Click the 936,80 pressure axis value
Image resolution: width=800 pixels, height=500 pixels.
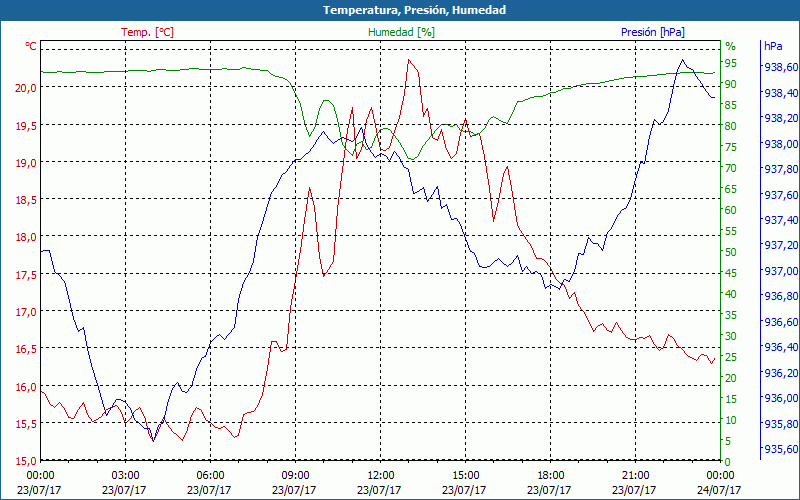coord(781,296)
